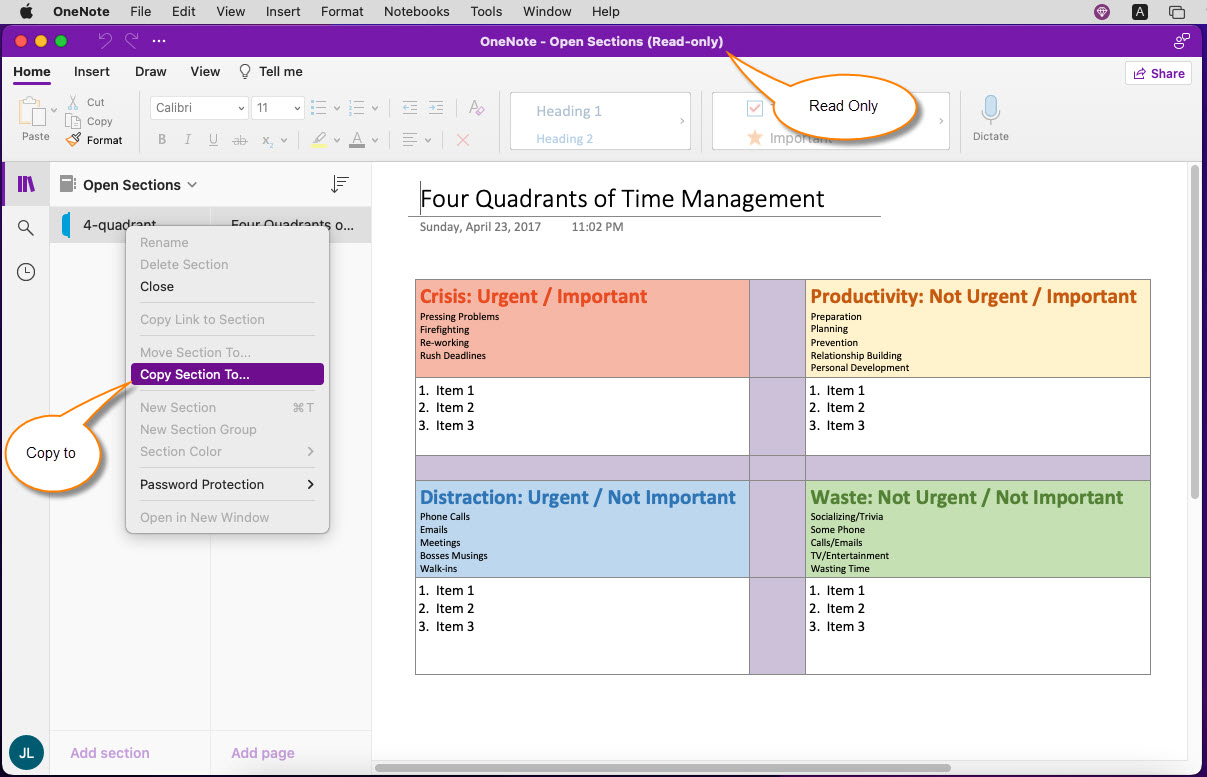Open the search magnifier in sidebar
This screenshot has width=1207, height=777.
tap(26, 228)
